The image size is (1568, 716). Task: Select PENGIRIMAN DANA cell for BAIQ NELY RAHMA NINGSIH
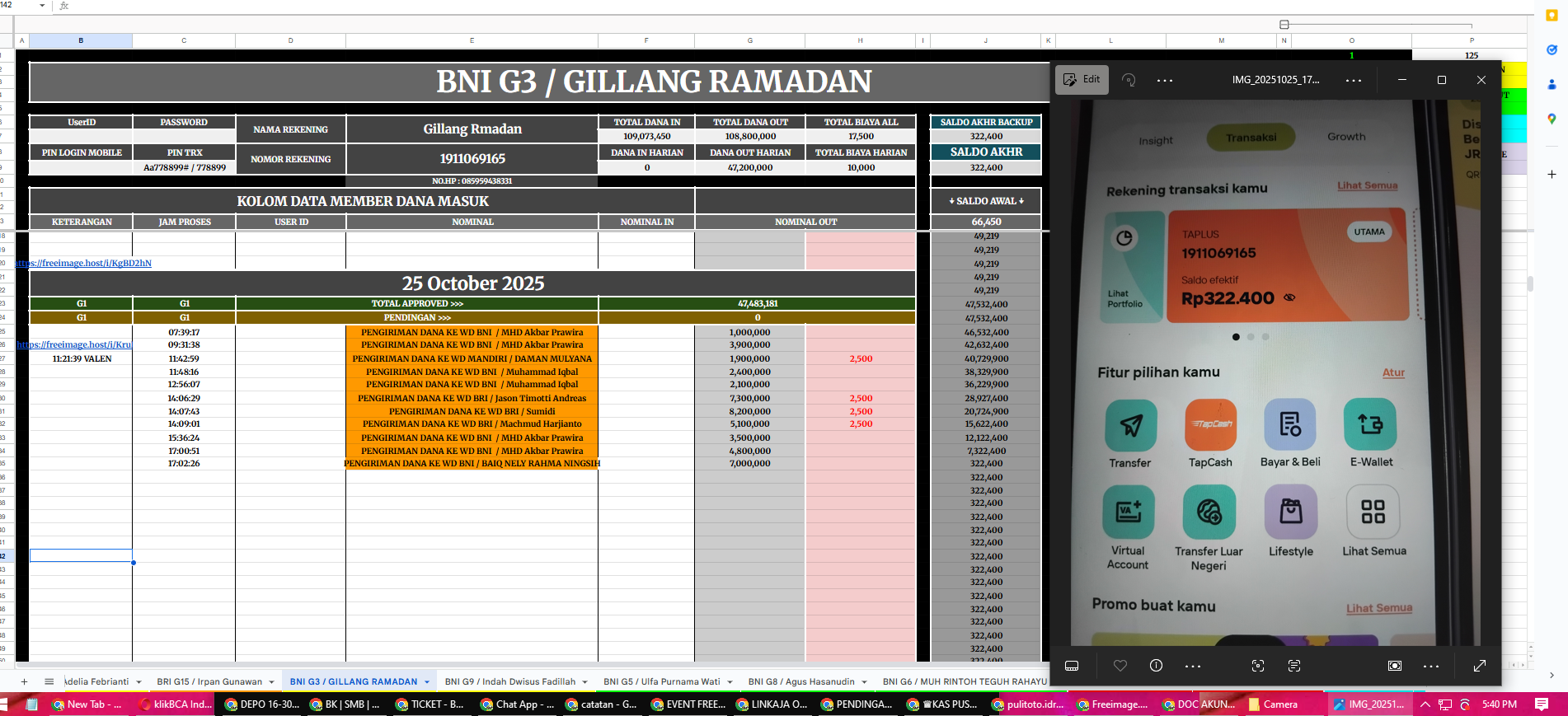pos(472,464)
